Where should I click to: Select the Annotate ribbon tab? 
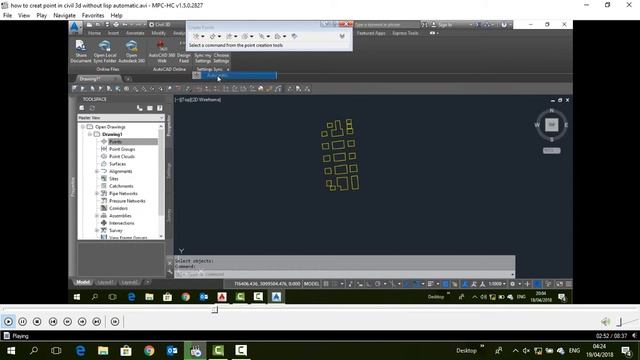[135, 33]
